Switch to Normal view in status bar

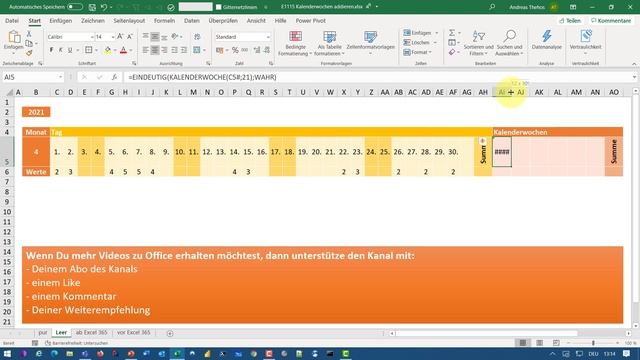coord(523,343)
